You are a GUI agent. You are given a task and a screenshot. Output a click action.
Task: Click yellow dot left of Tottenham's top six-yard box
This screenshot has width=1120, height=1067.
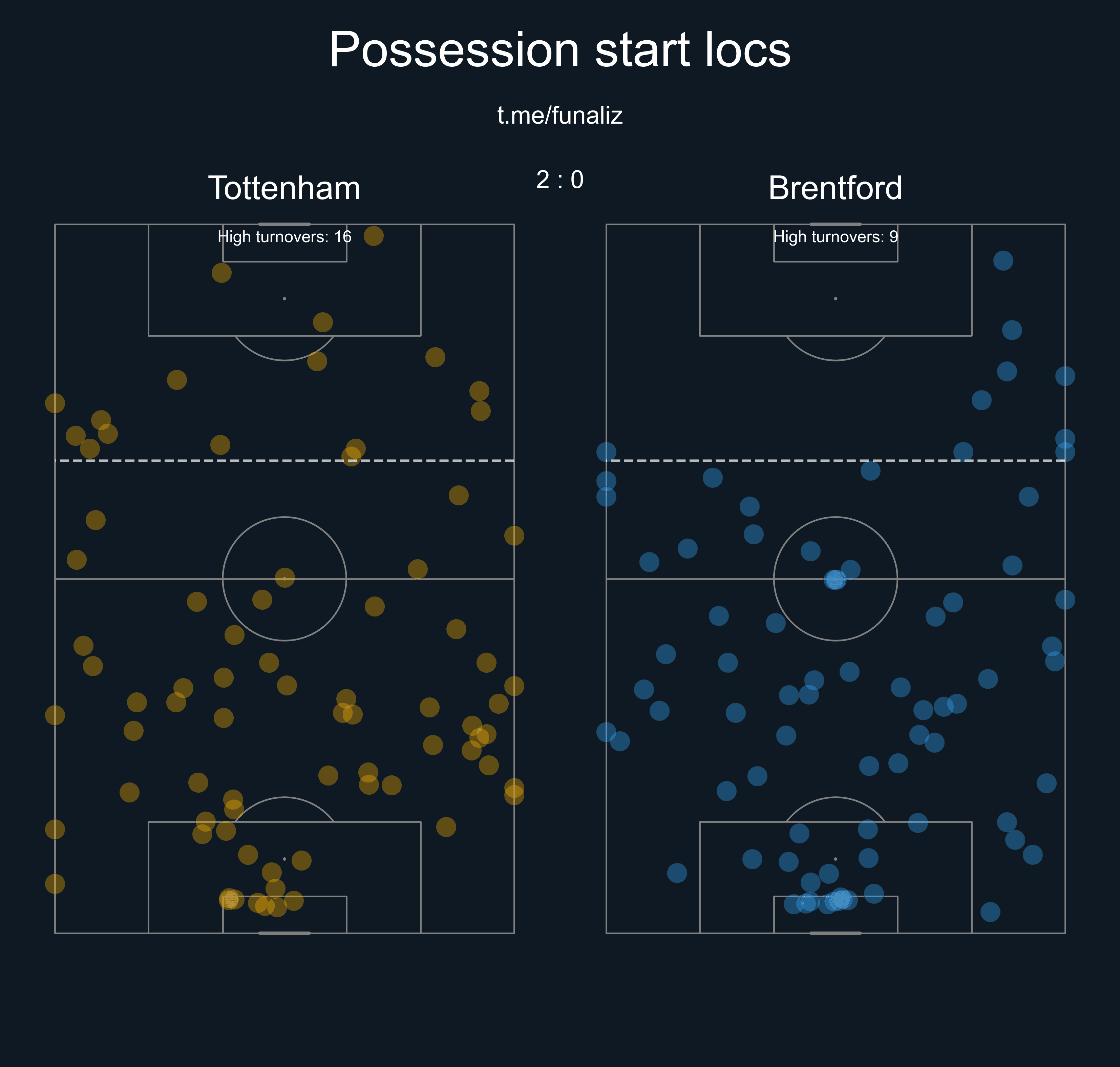221,273
